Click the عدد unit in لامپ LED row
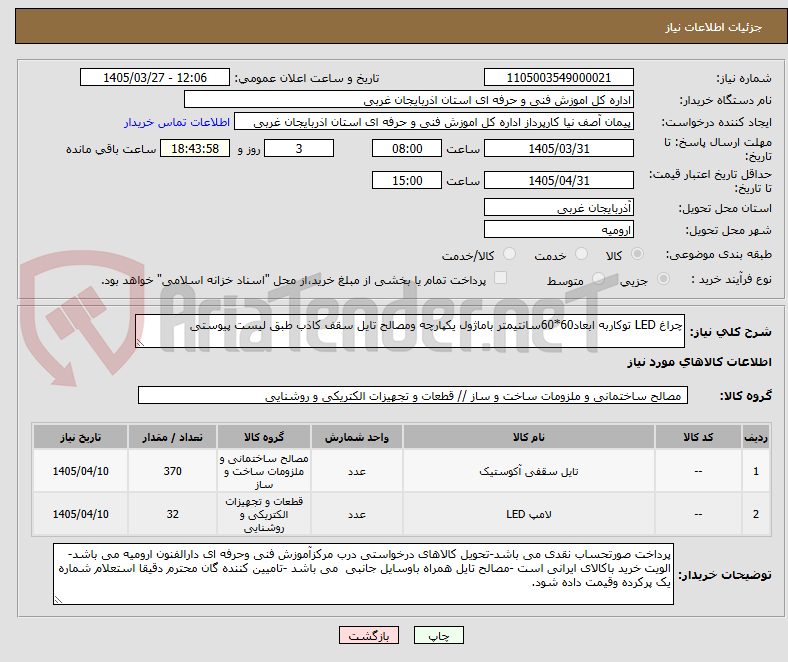This screenshot has width=788, height=662. point(357,514)
